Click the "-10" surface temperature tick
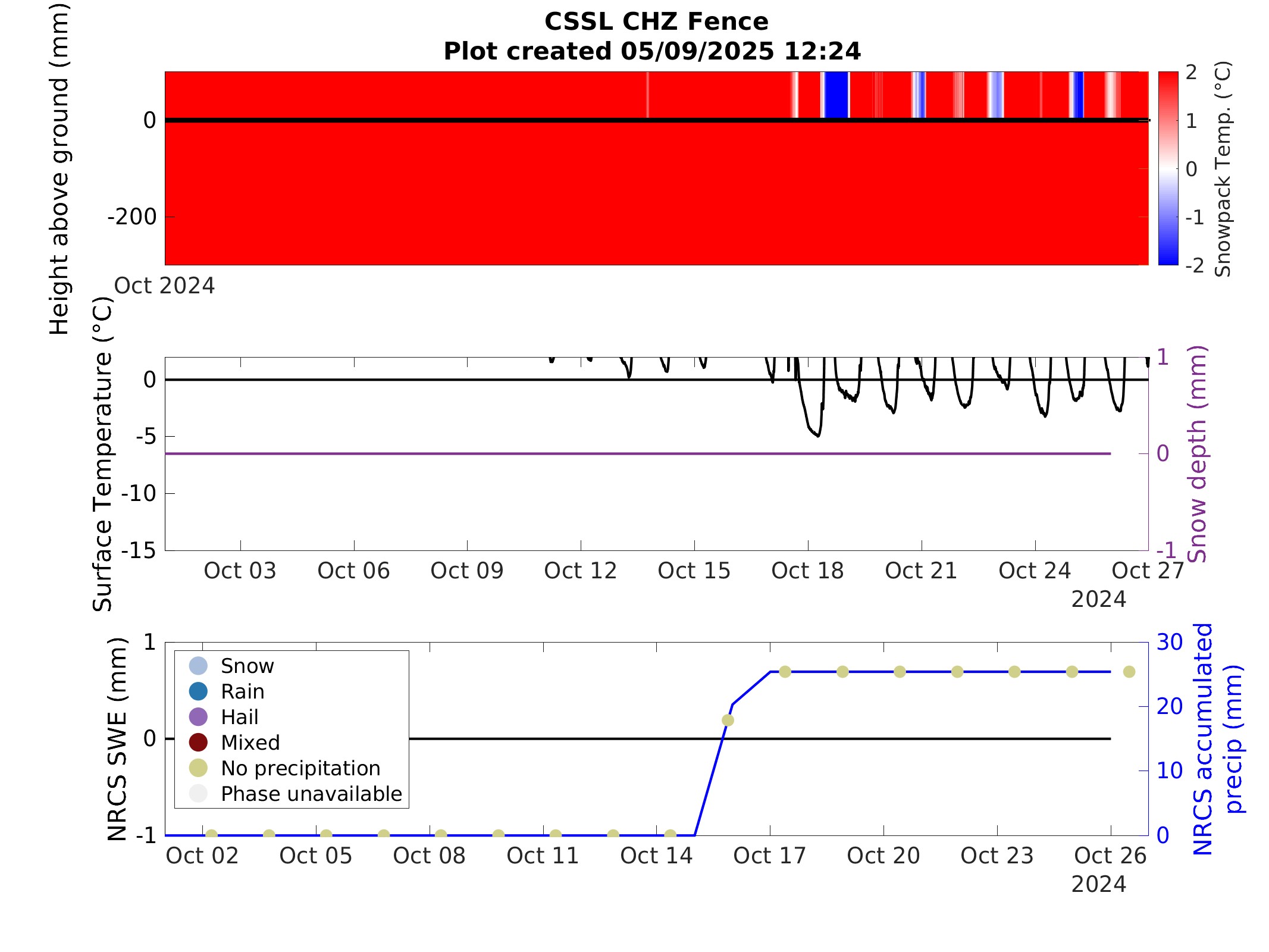This screenshot has width=1269, height=952. click(139, 493)
